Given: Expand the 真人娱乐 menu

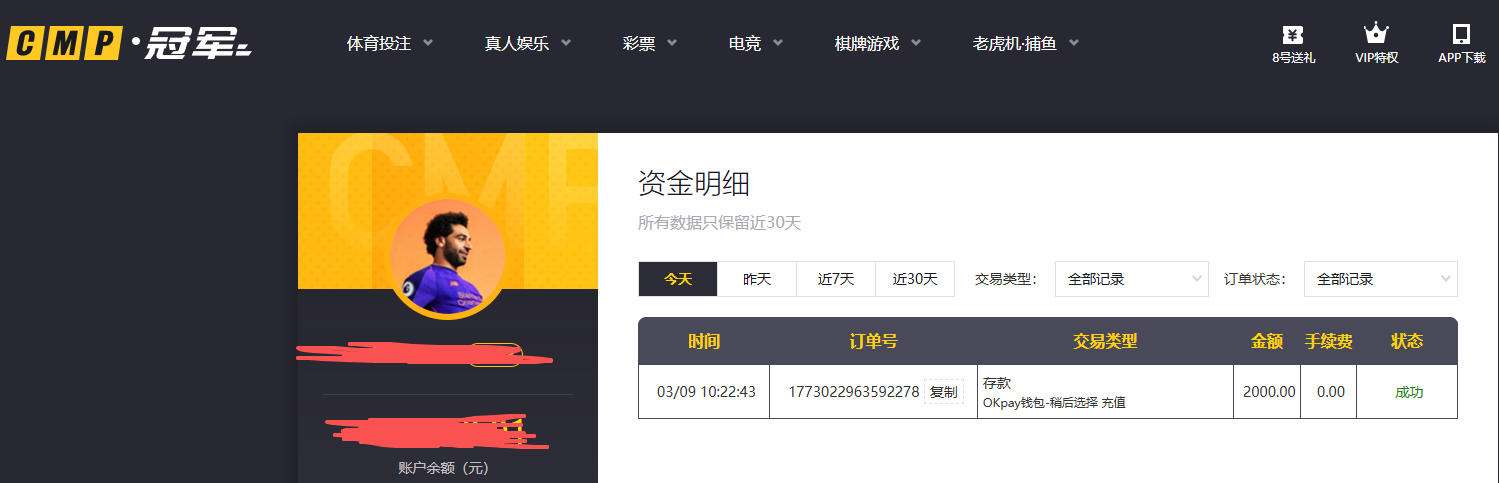Looking at the screenshot, I should (x=527, y=44).
